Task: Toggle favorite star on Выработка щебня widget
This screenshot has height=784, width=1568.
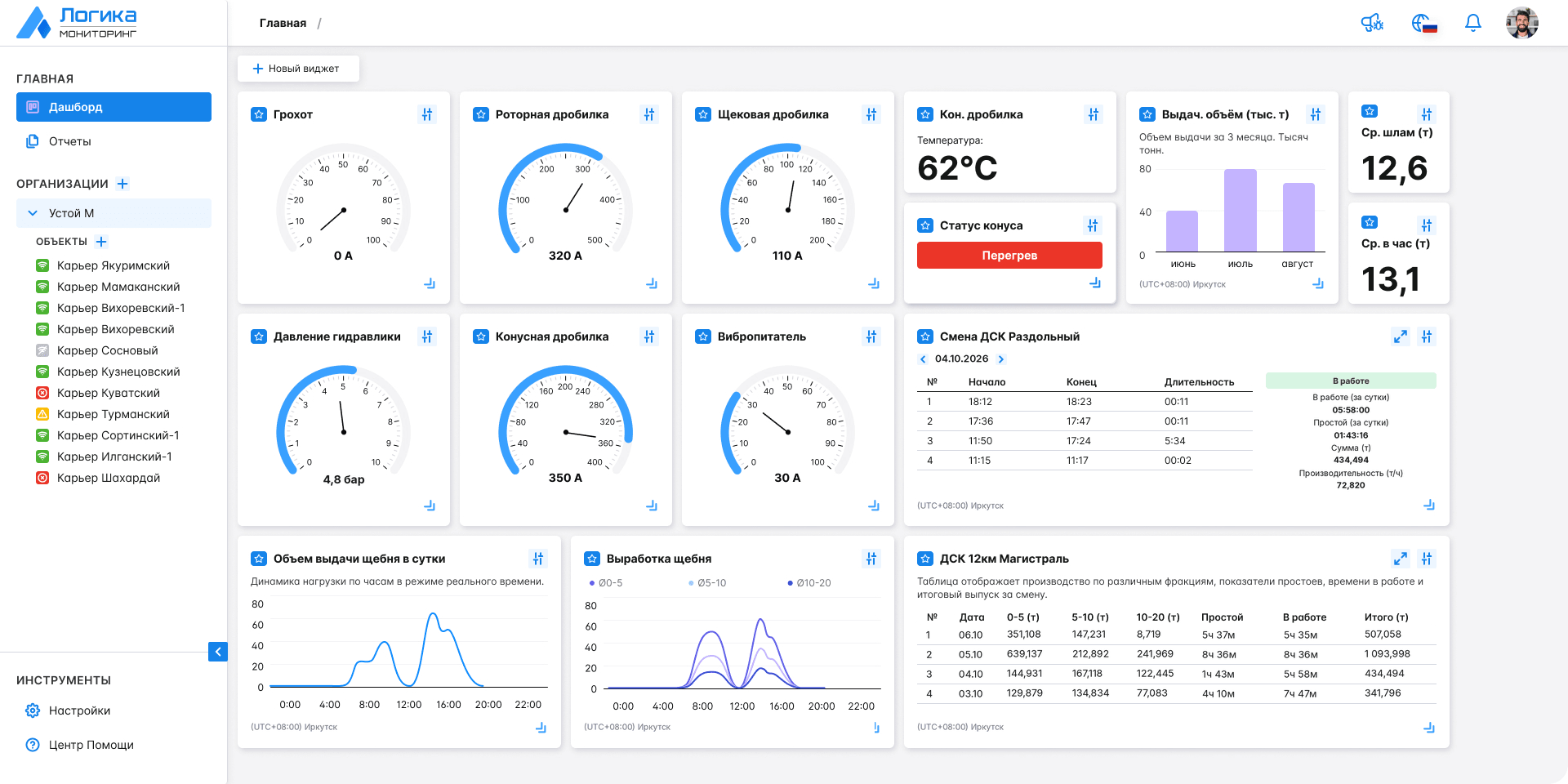Action: (x=592, y=559)
